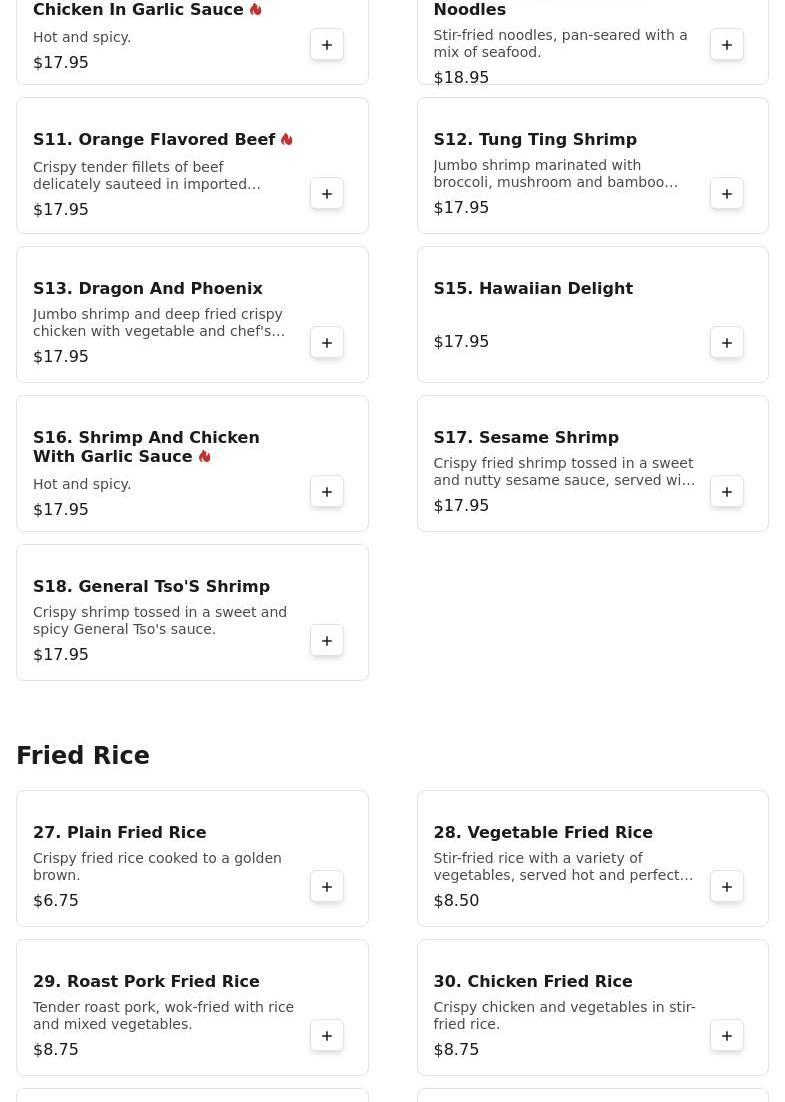
Task: Add 28 Vegetable Fried Rice to order
Action: (727, 886)
